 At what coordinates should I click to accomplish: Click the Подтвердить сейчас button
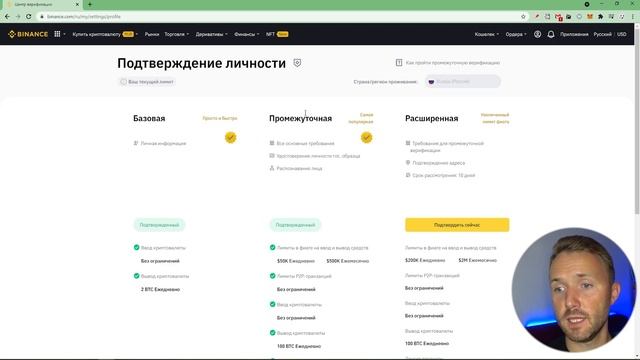click(x=457, y=225)
